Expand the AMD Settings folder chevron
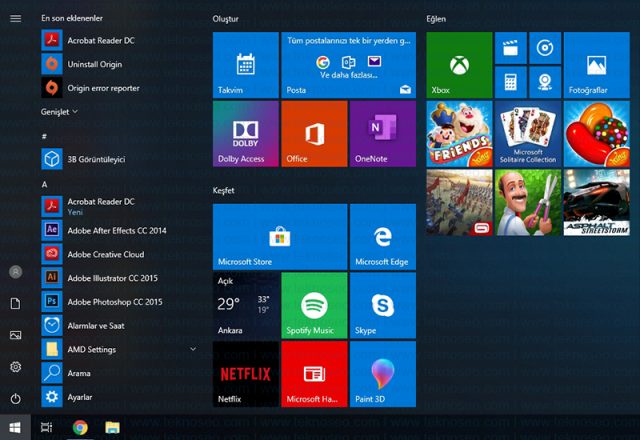This screenshot has width=640, height=440. [x=193, y=349]
